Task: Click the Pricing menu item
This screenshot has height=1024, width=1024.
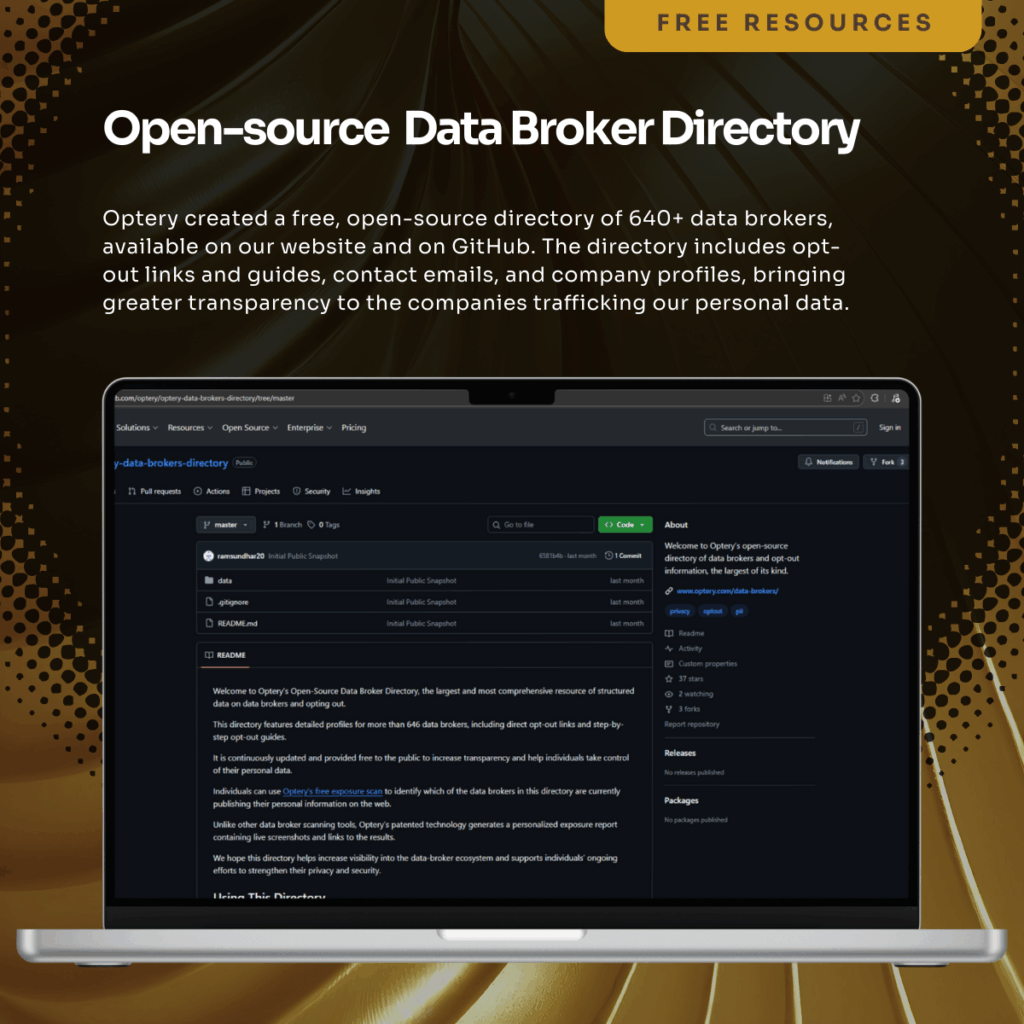Action: [x=354, y=428]
